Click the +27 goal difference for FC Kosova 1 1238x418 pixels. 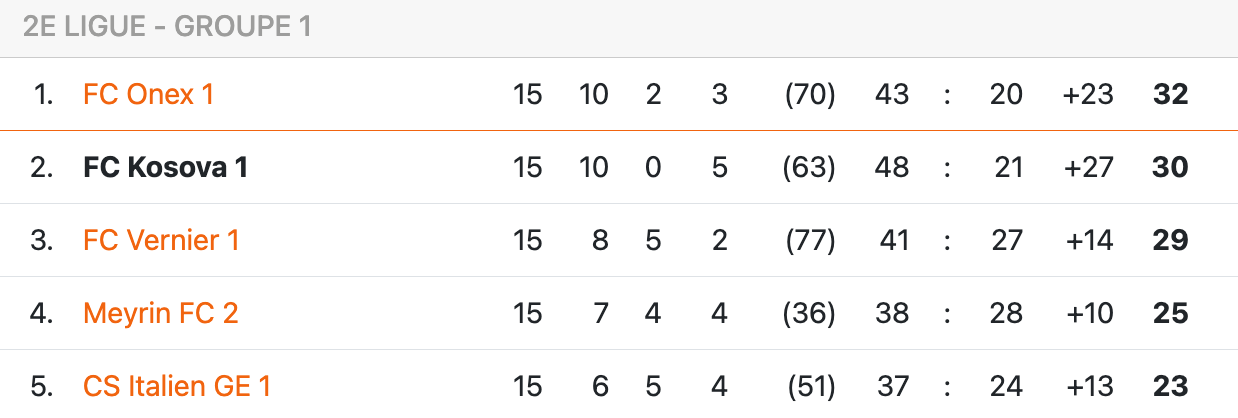tap(1088, 168)
